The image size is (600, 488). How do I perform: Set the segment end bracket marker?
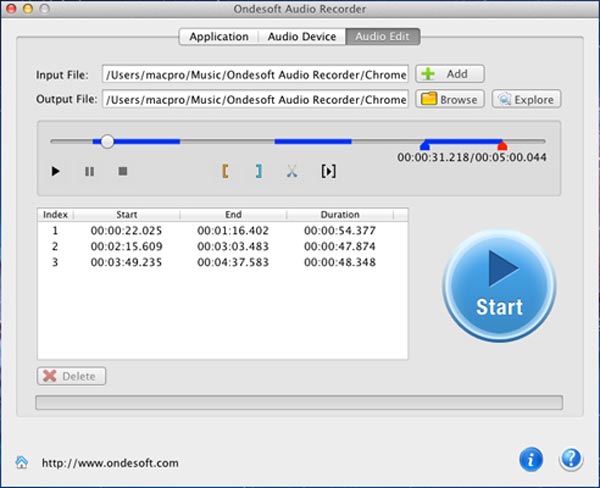[258, 171]
